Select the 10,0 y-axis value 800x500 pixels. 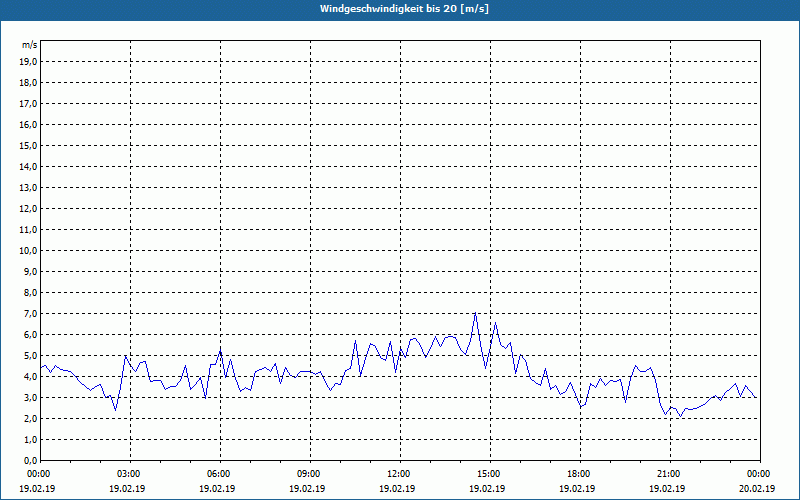point(29,251)
